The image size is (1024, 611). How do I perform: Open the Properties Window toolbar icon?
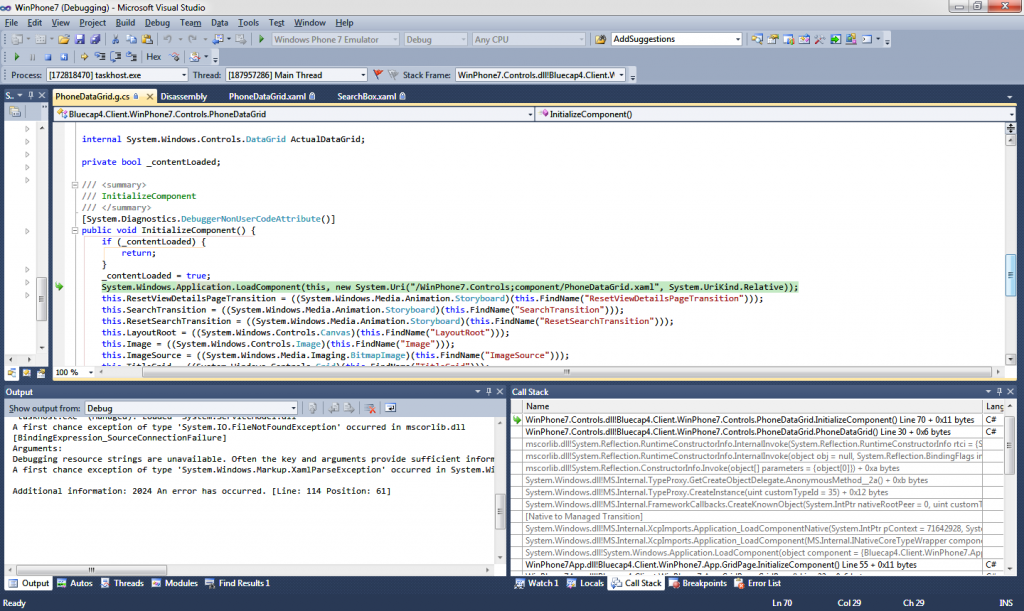pyautogui.click(x=773, y=40)
